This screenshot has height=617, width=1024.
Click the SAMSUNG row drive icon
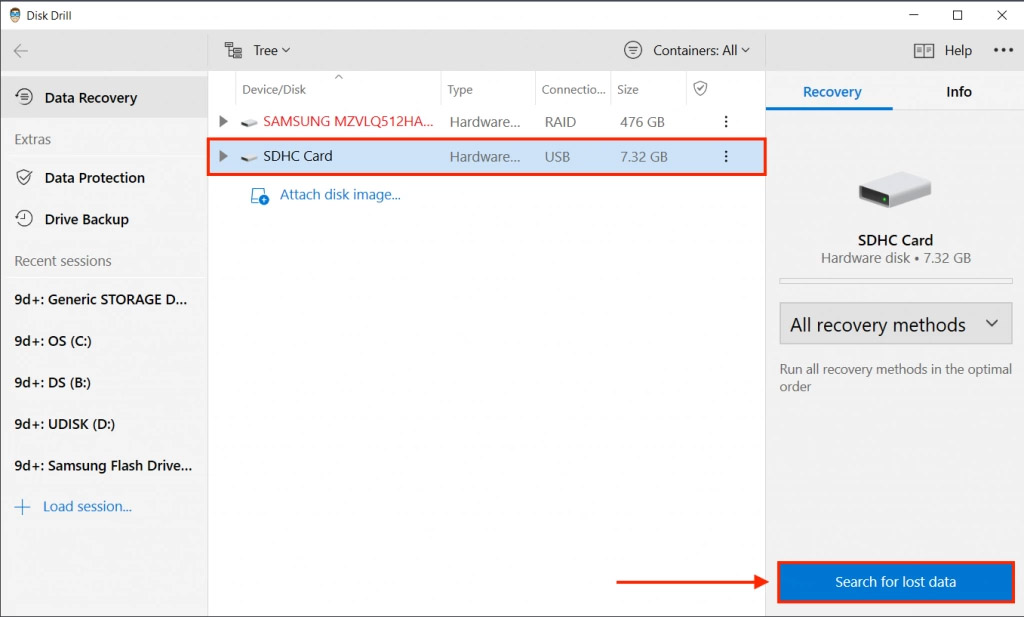(x=249, y=123)
